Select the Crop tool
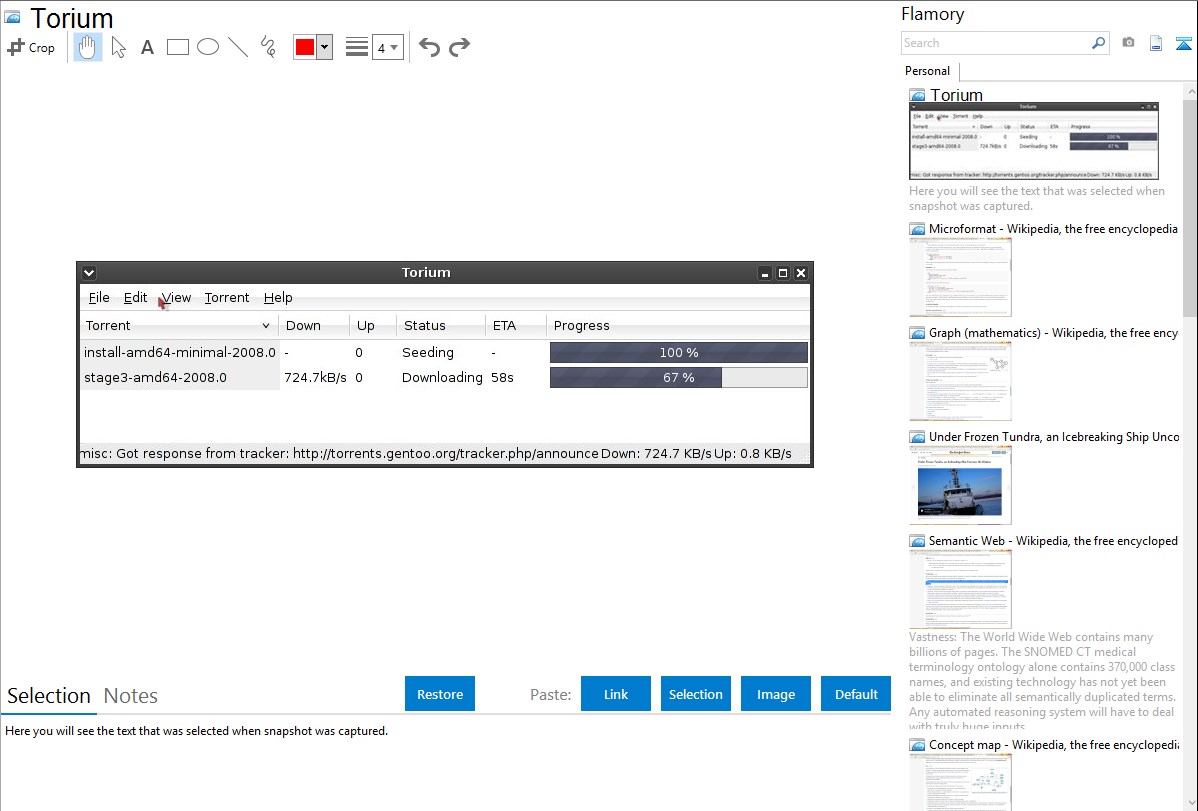The height and width of the screenshot is (811, 1198). (31, 47)
